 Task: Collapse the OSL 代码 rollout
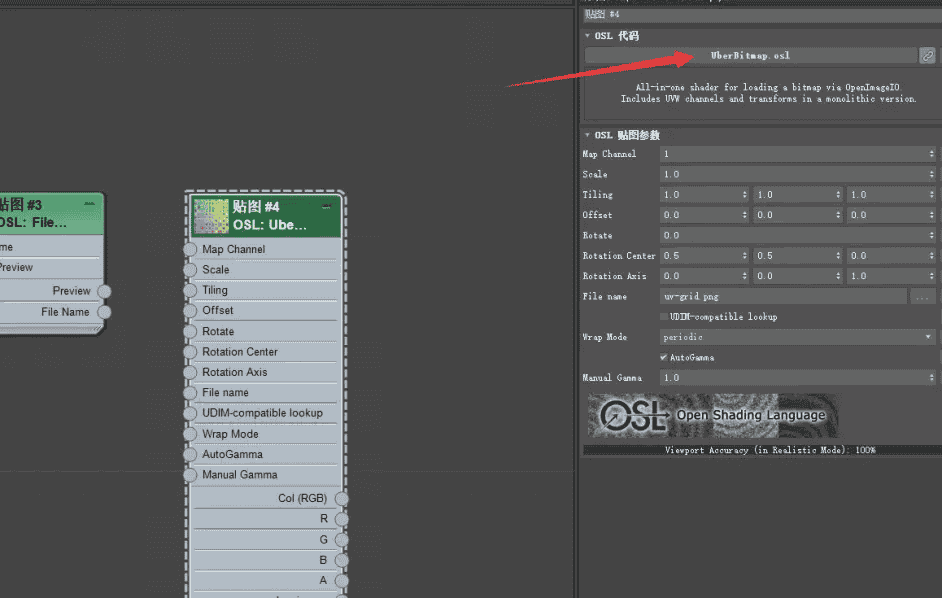588,36
